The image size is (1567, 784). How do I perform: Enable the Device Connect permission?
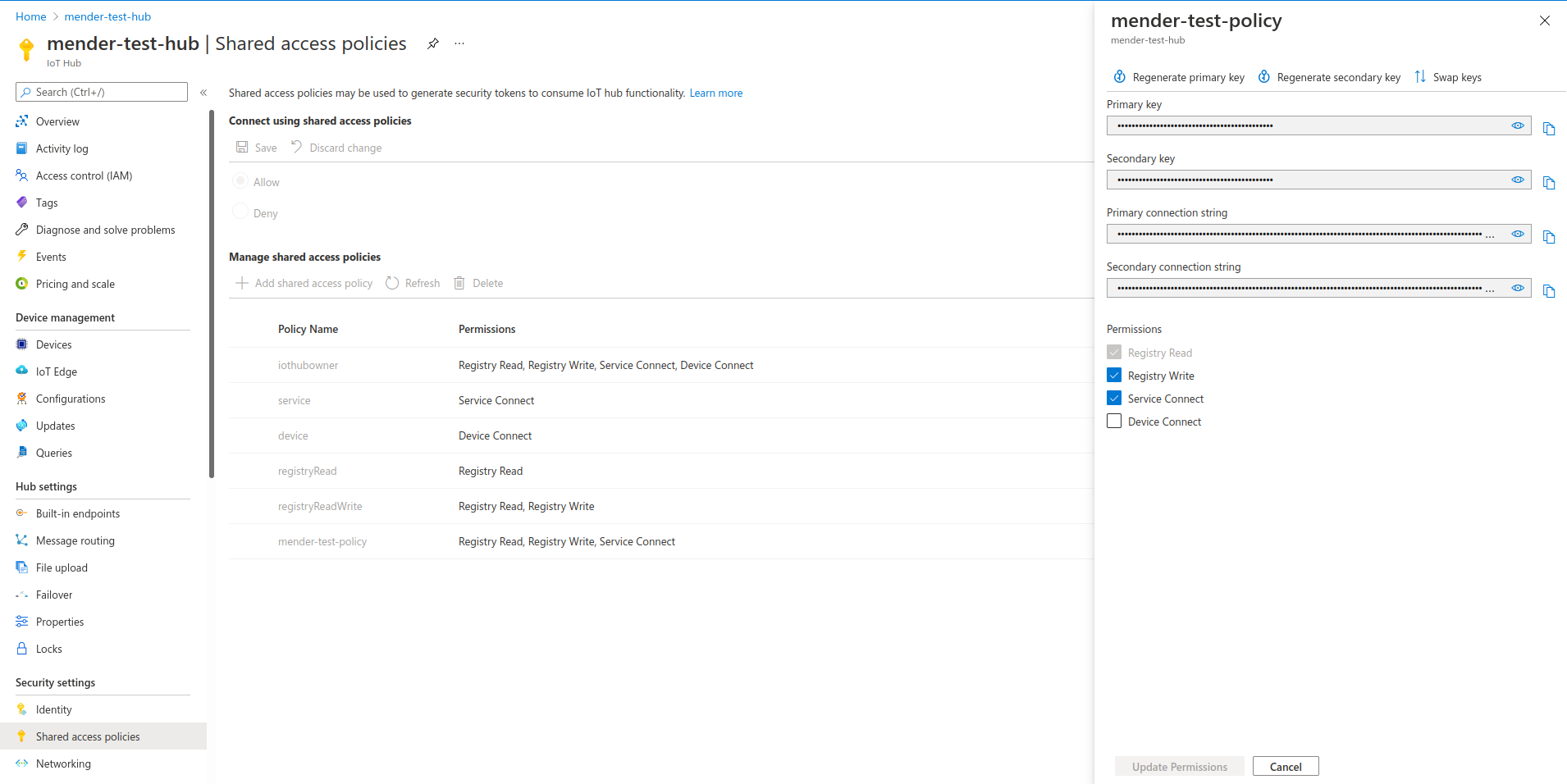(x=1114, y=422)
